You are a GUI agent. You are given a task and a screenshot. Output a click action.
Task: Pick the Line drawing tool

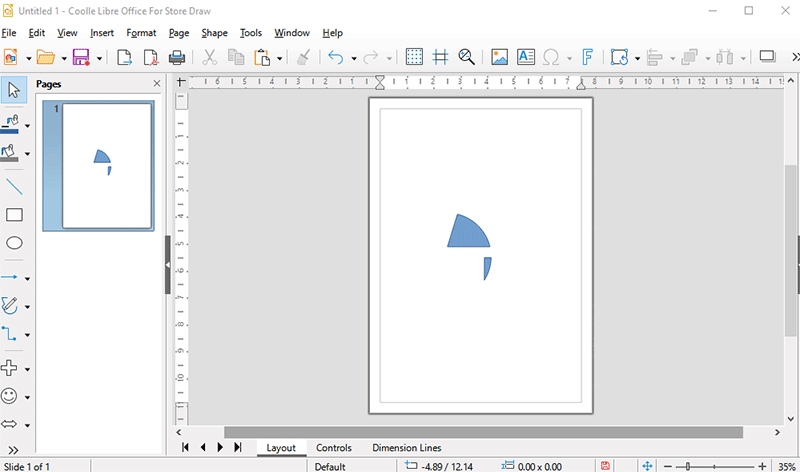click(x=15, y=186)
